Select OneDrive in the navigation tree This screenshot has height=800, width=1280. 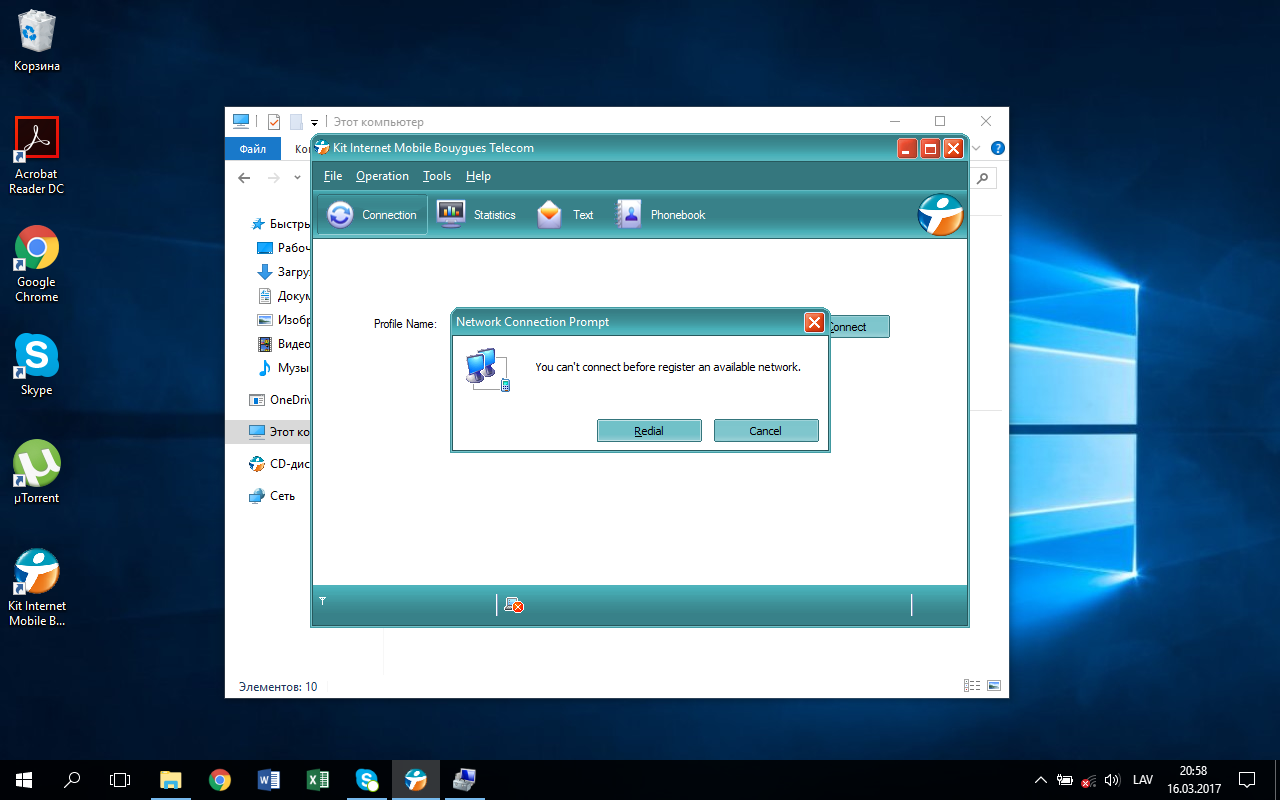pyautogui.click(x=290, y=400)
